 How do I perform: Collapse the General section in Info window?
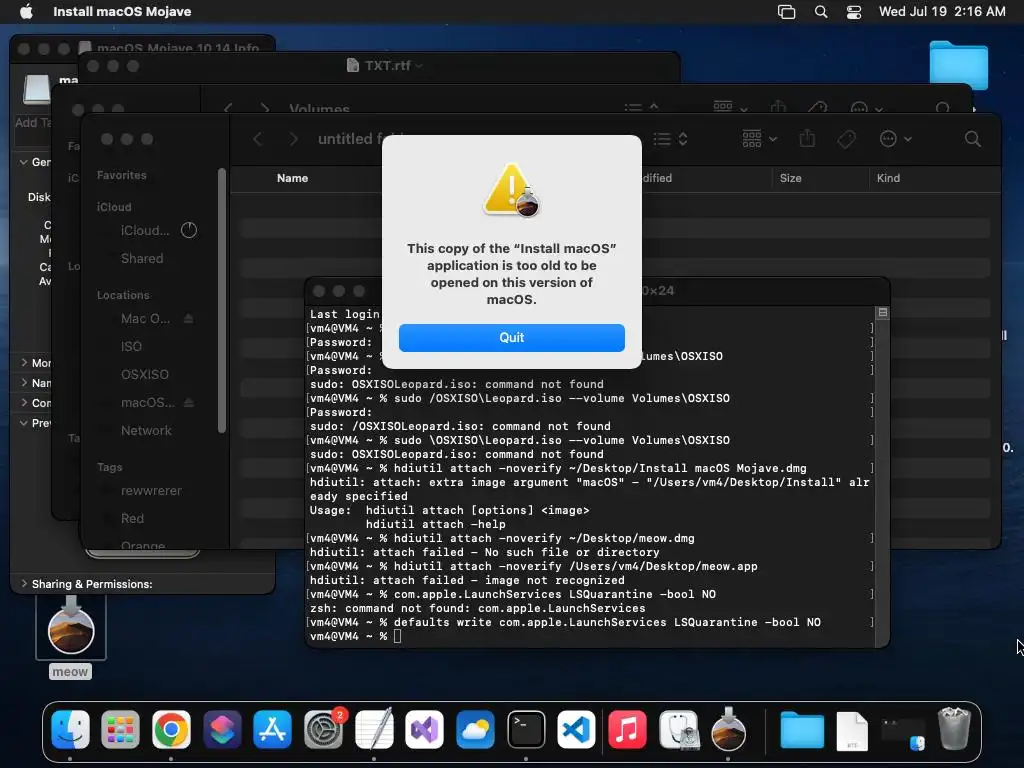click(24, 162)
